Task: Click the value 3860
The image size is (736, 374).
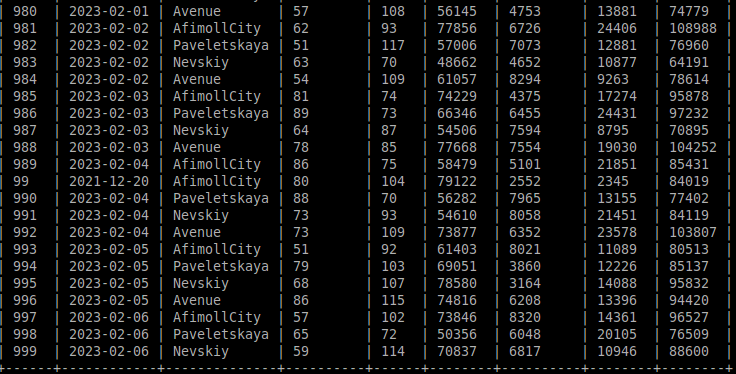Action: point(525,266)
